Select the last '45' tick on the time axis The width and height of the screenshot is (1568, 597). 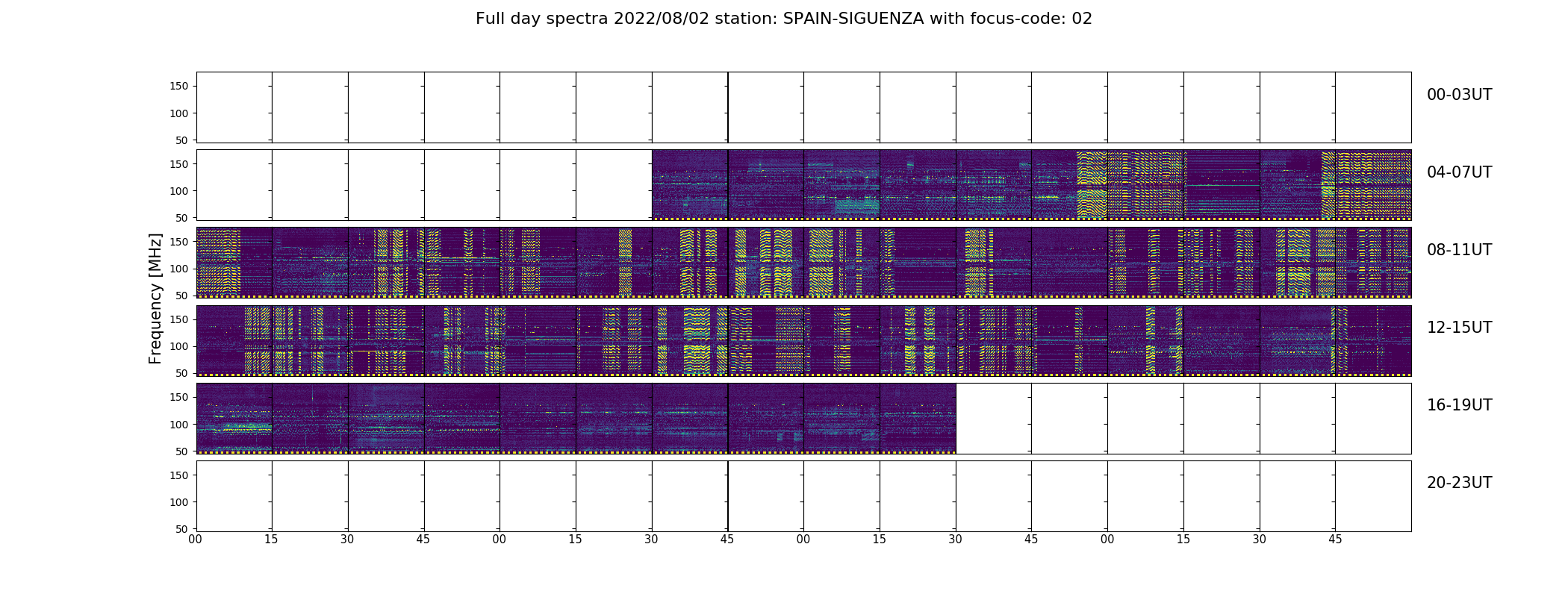pos(1335,540)
